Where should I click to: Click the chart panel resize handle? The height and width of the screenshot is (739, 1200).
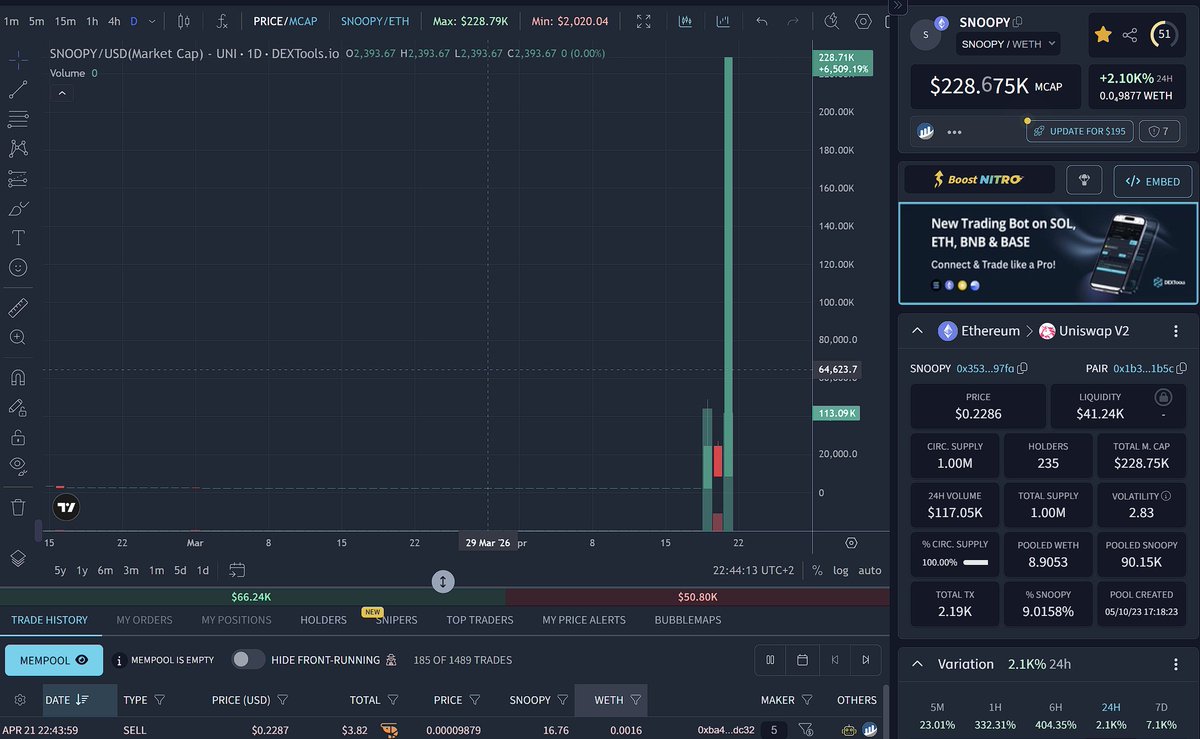coord(444,581)
